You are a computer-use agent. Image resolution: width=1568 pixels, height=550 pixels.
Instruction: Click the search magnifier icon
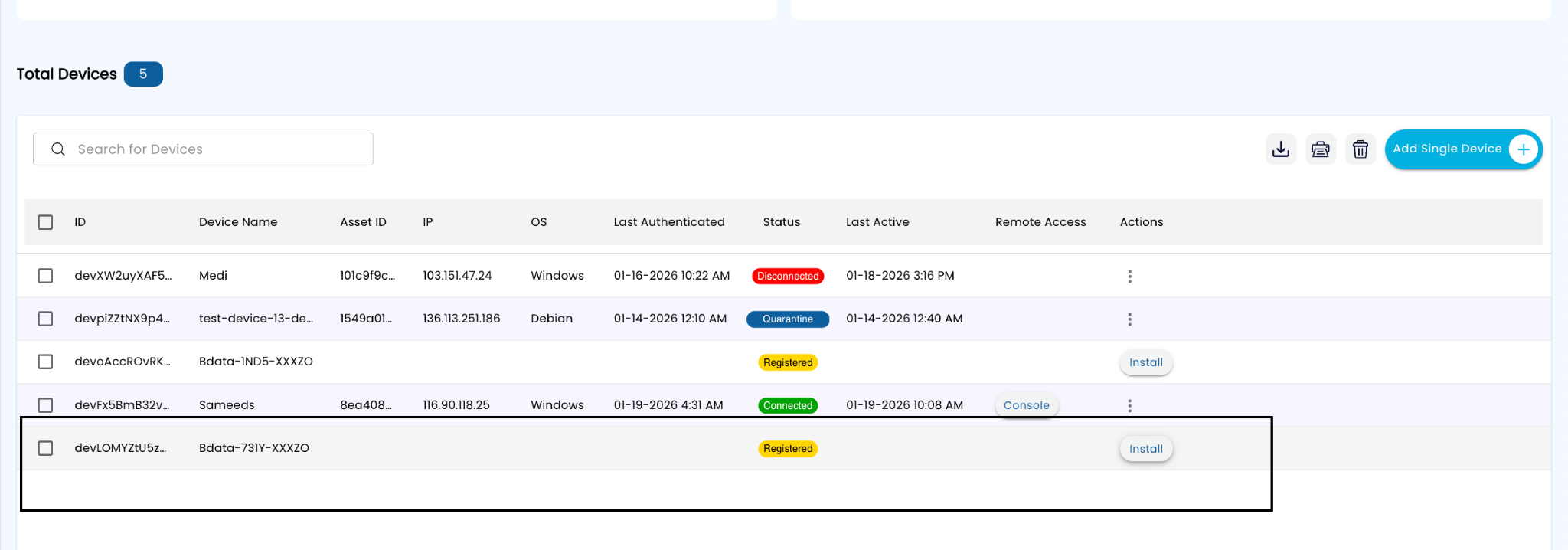point(58,149)
